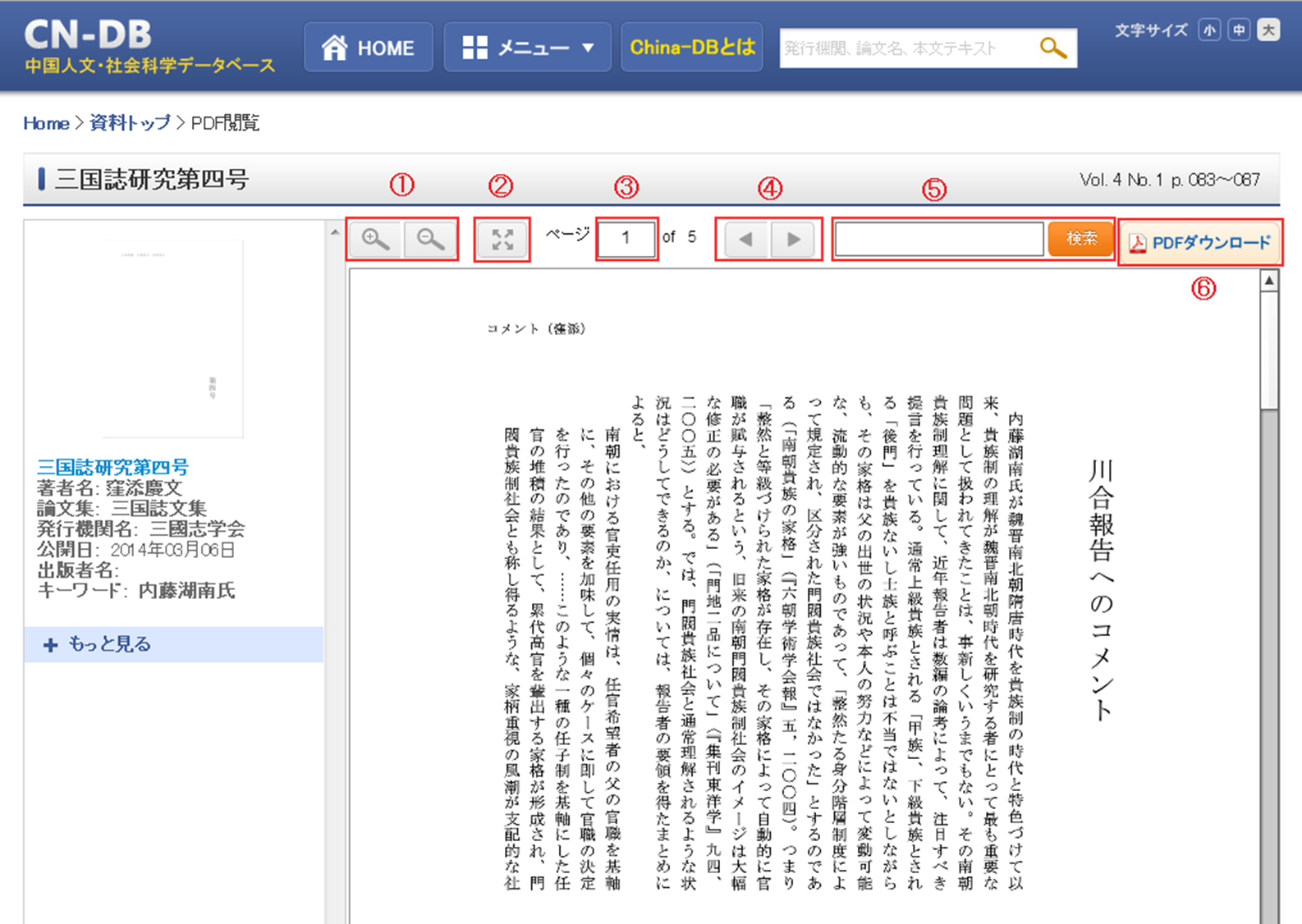1302x924 pixels.
Task: Set font size to small 小
Action: (x=1209, y=31)
